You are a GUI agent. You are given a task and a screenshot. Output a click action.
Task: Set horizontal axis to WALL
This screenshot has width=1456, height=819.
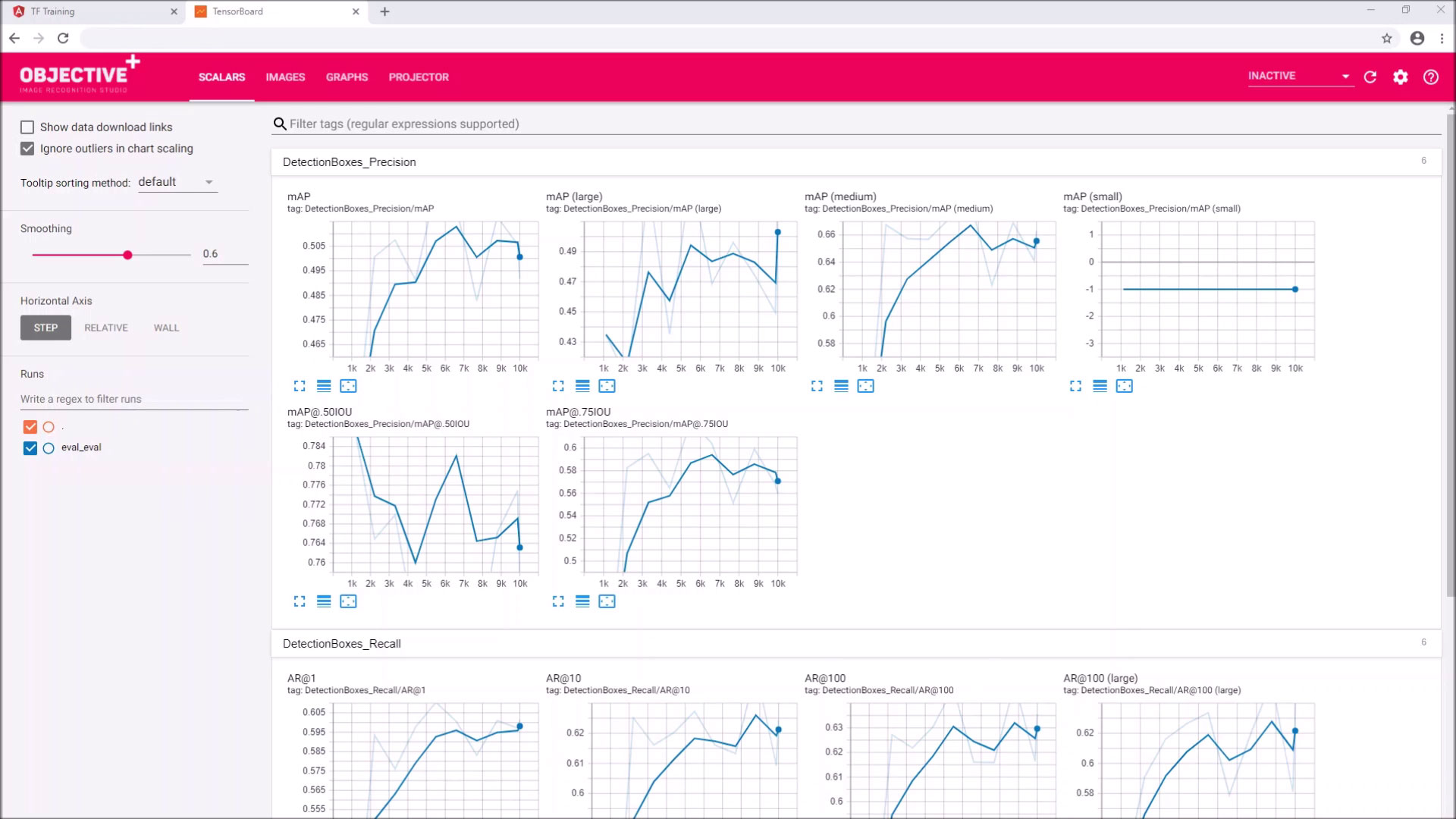[166, 328]
